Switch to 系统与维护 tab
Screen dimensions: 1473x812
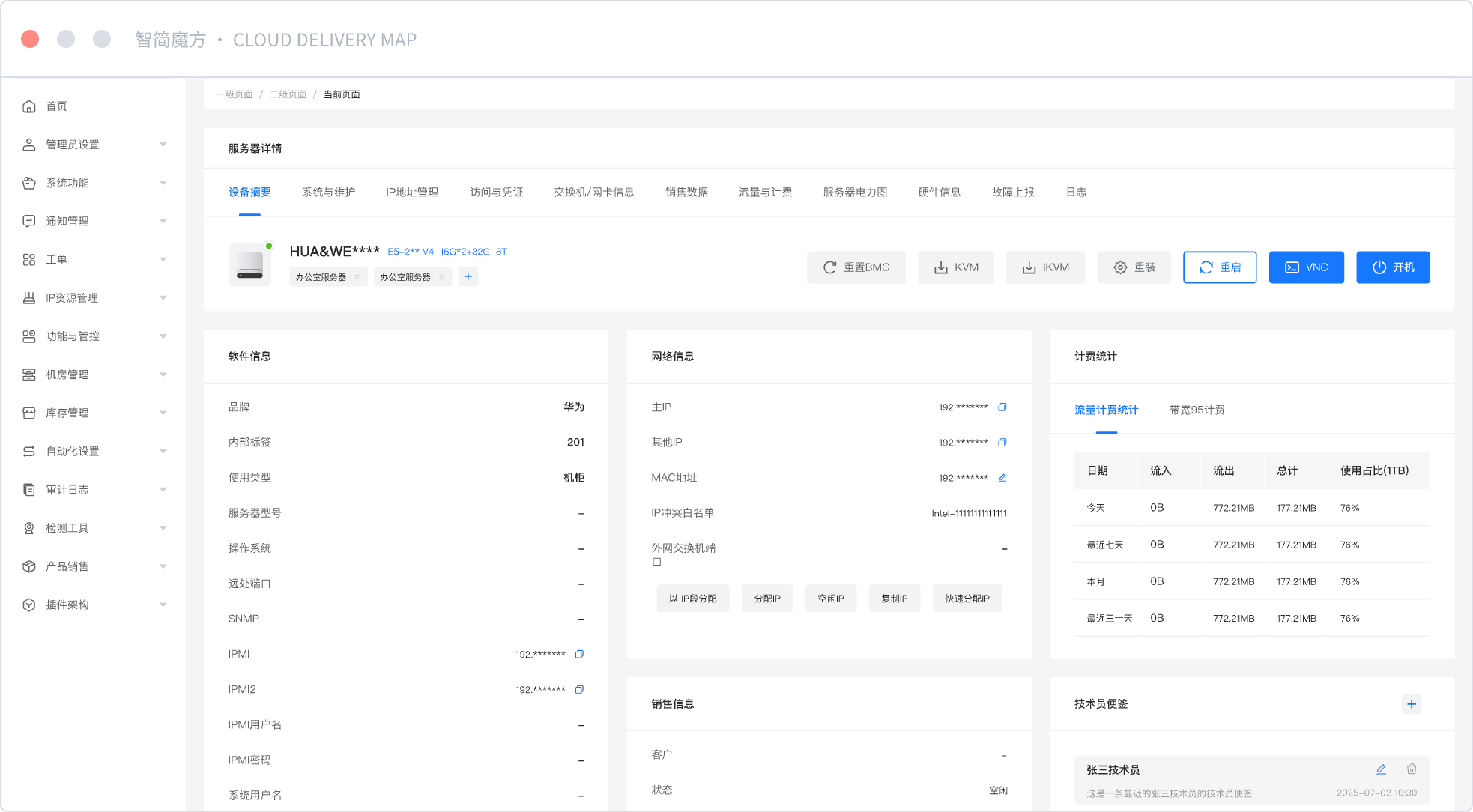(328, 193)
